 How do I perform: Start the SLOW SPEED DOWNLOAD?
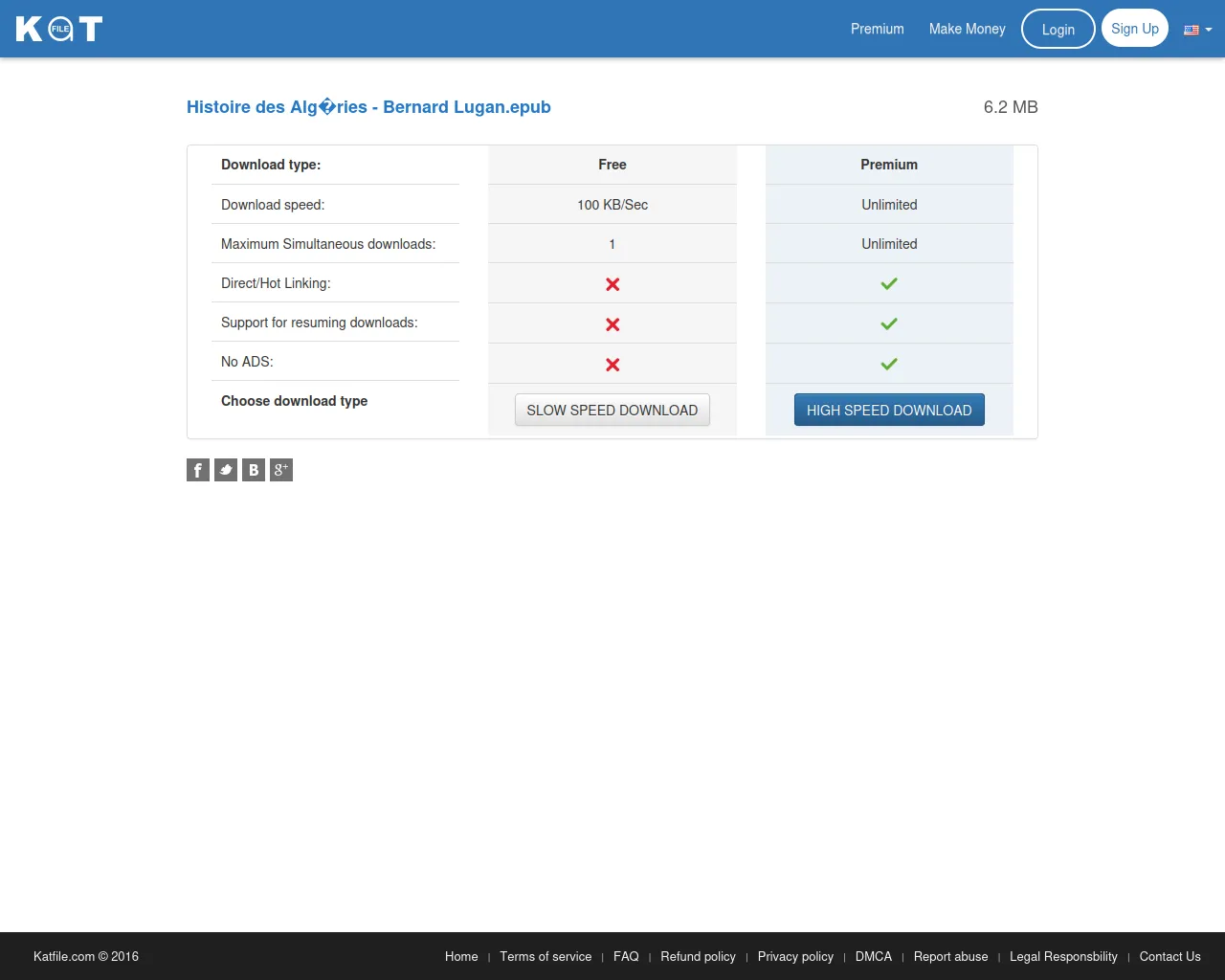612,410
